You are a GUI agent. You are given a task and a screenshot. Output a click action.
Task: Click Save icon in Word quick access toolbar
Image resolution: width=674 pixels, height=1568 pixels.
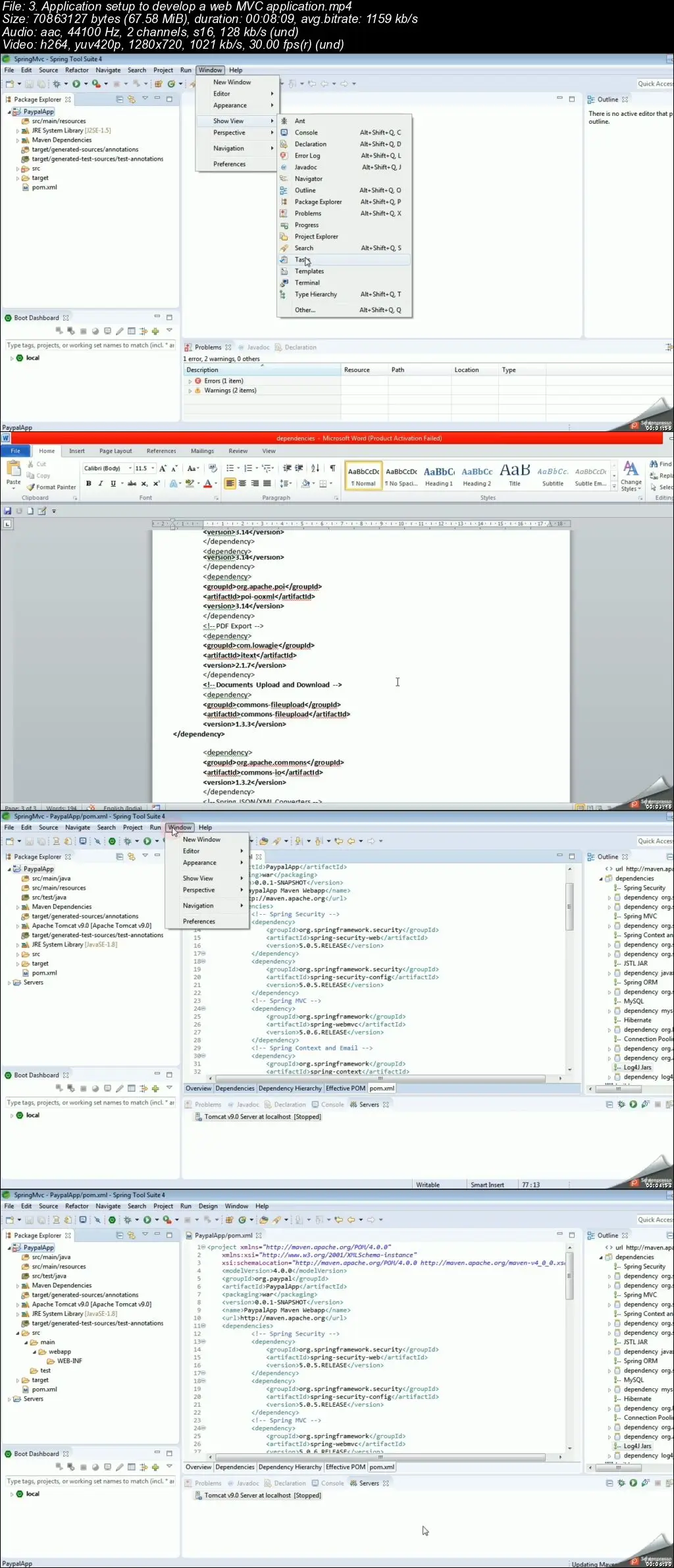(x=7, y=511)
